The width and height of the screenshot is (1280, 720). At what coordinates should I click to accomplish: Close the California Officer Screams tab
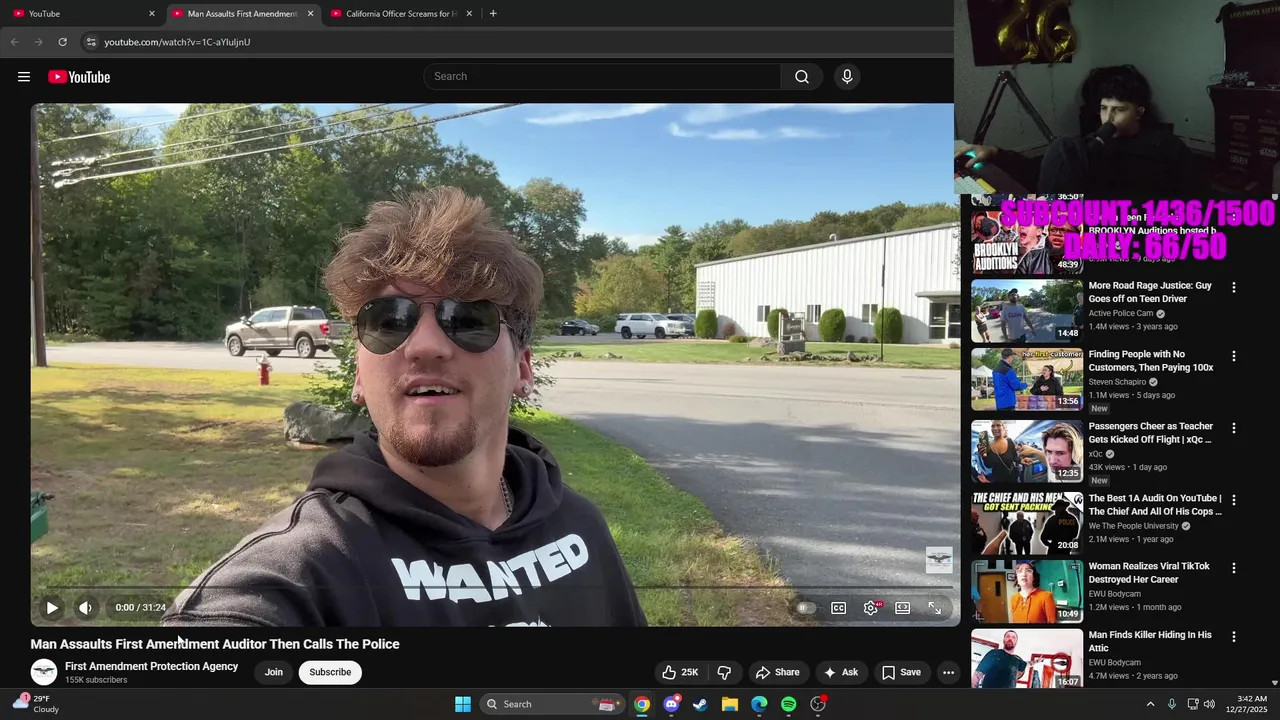(468, 14)
